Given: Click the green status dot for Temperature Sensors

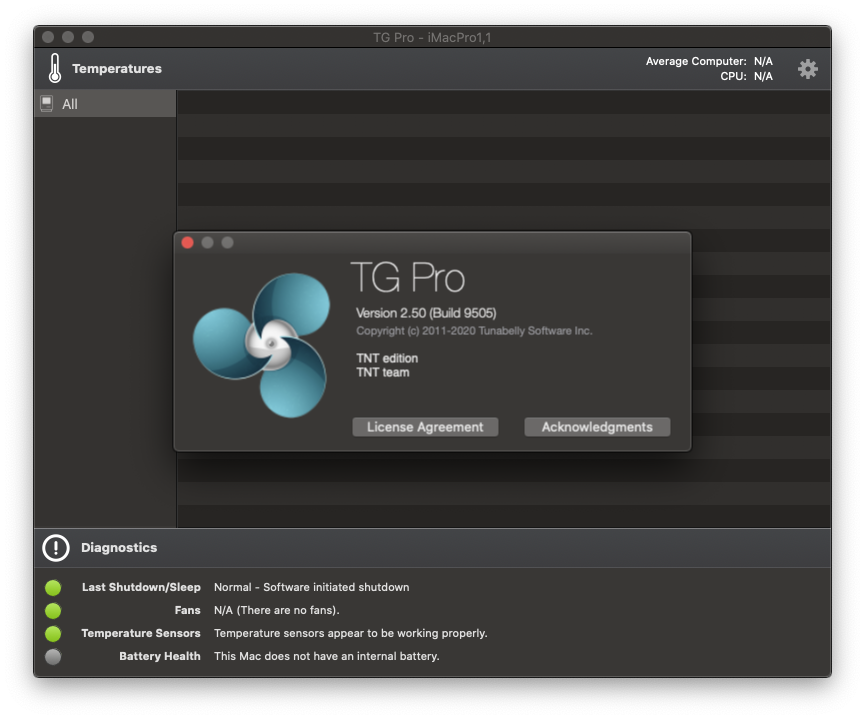Looking at the screenshot, I should 53,633.
